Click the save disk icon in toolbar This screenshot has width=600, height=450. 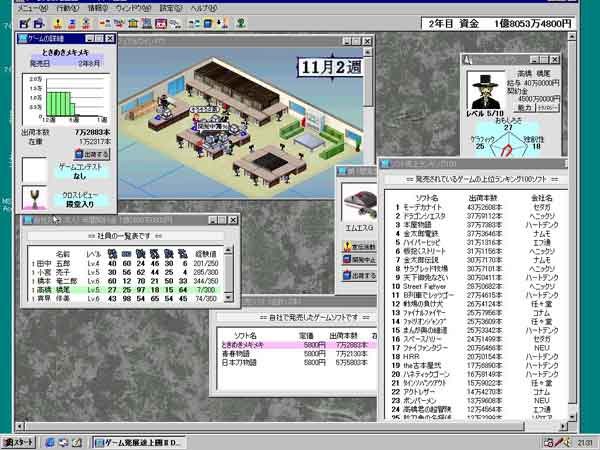point(38,21)
